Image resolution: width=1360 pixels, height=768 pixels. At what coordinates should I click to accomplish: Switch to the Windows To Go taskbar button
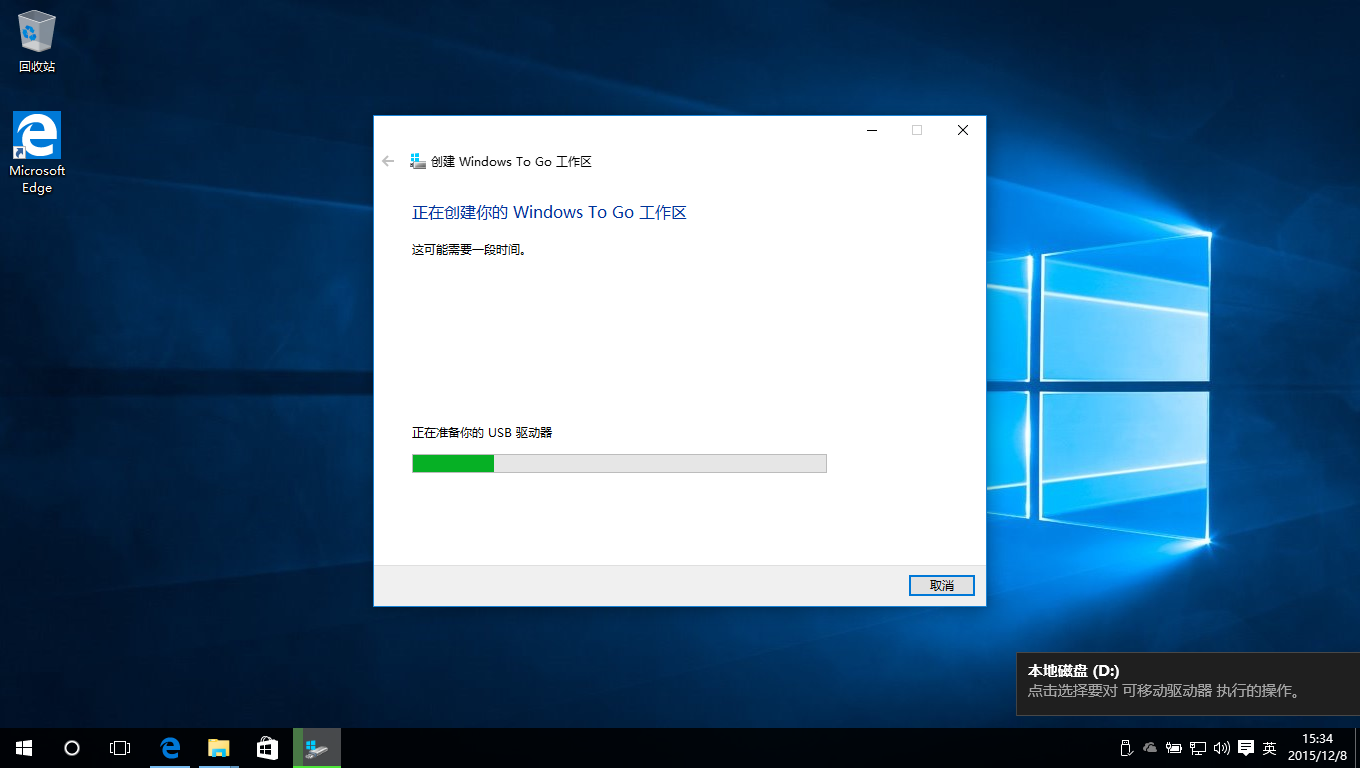click(317, 747)
